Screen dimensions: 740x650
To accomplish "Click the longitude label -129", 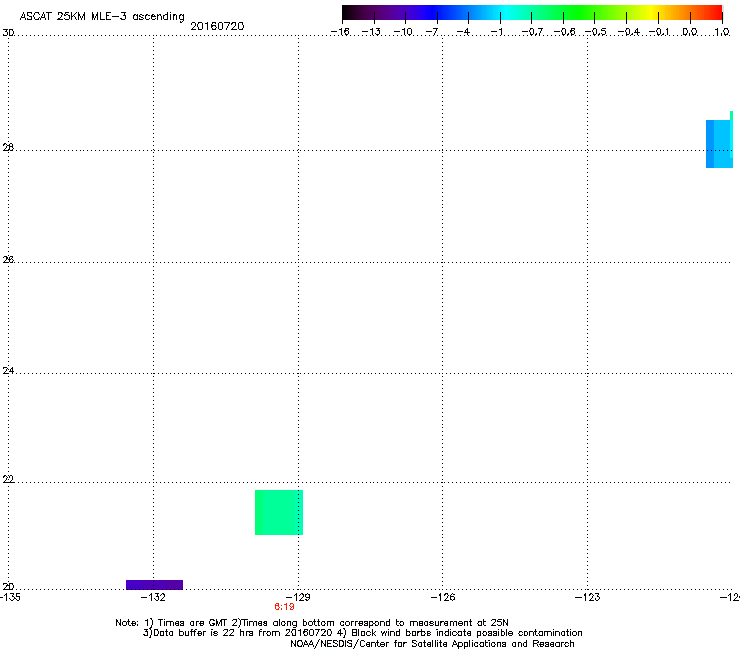I will [298, 597].
